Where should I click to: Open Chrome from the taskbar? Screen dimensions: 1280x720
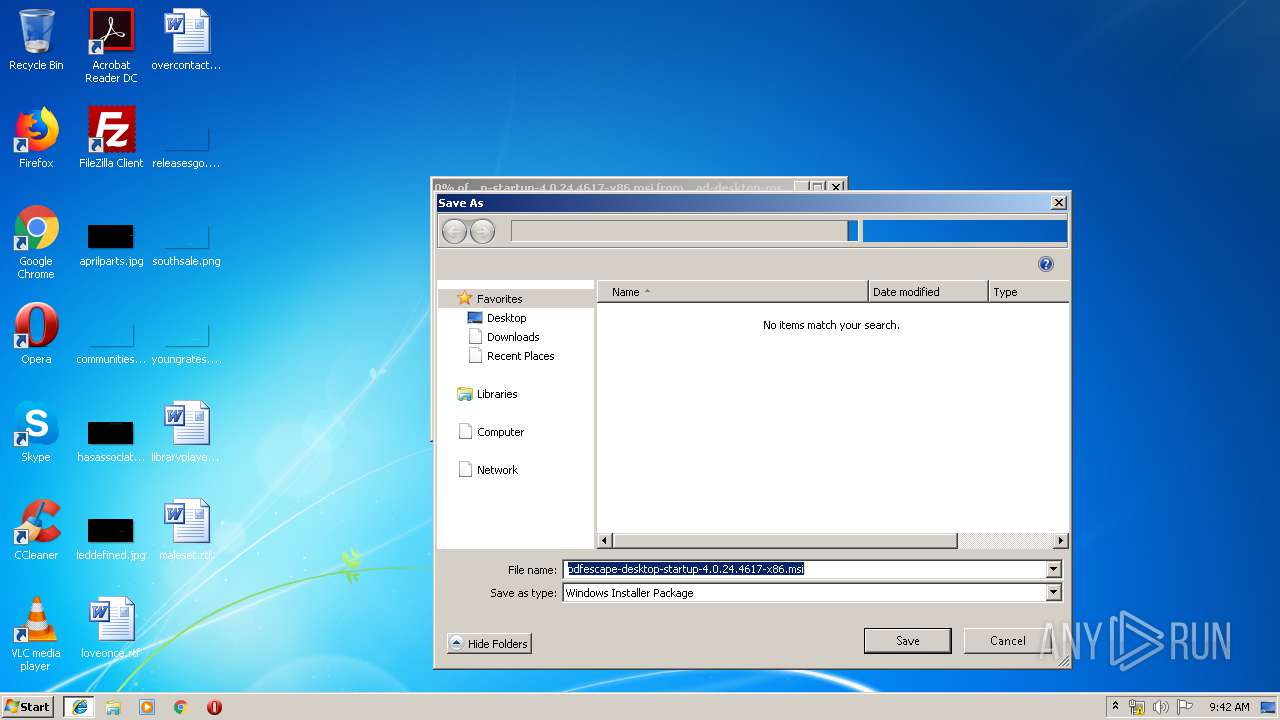point(181,707)
